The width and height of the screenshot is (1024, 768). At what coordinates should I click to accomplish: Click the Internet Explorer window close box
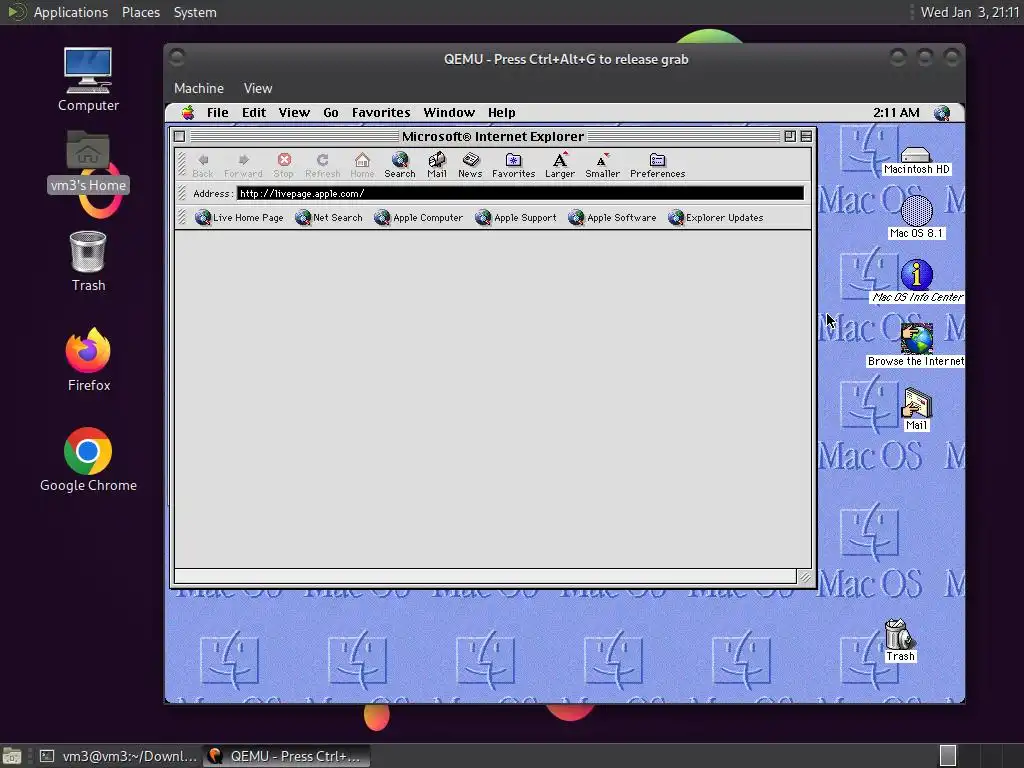pos(180,136)
